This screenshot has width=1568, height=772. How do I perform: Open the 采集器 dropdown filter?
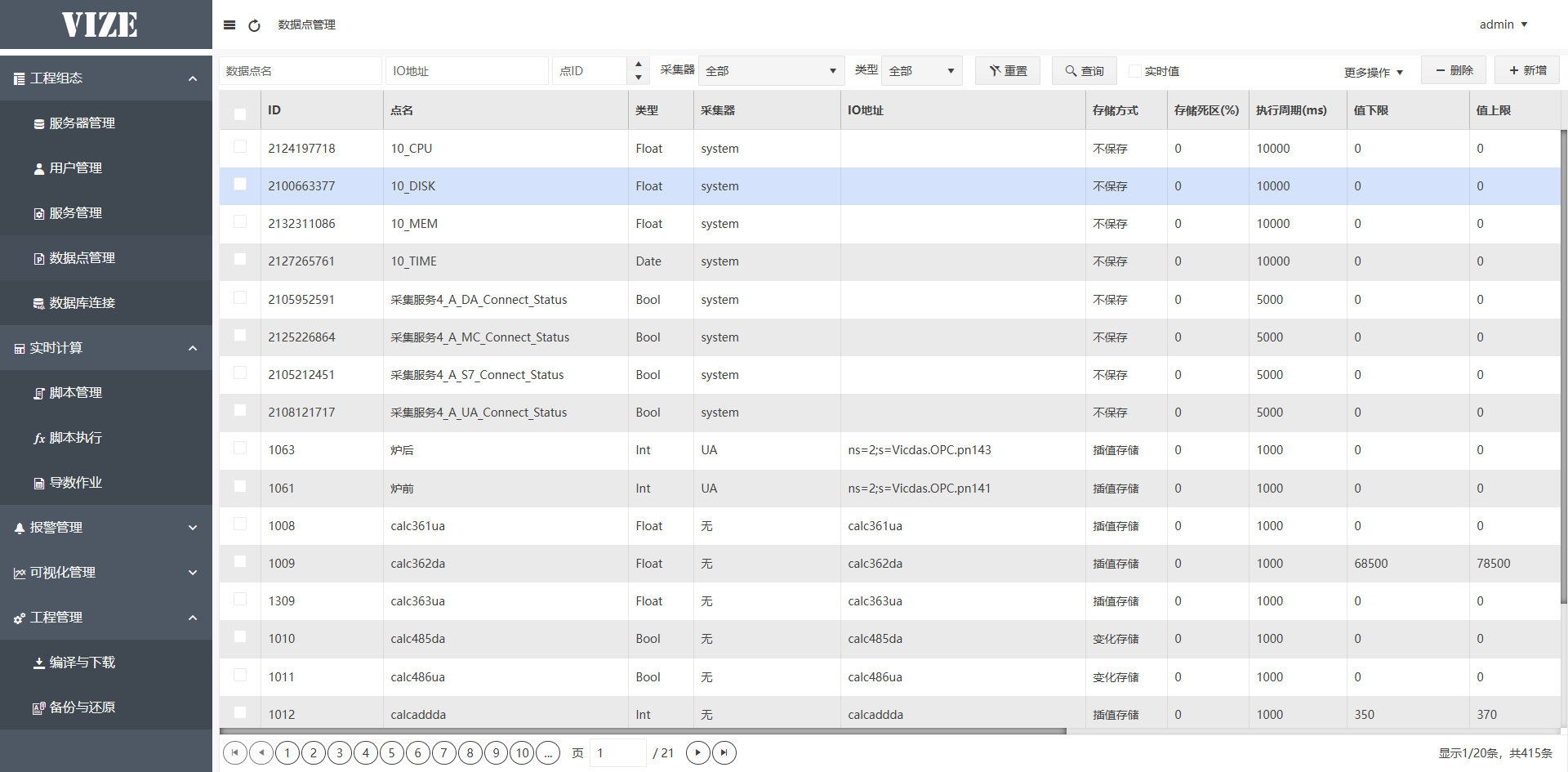pos(770,71)
